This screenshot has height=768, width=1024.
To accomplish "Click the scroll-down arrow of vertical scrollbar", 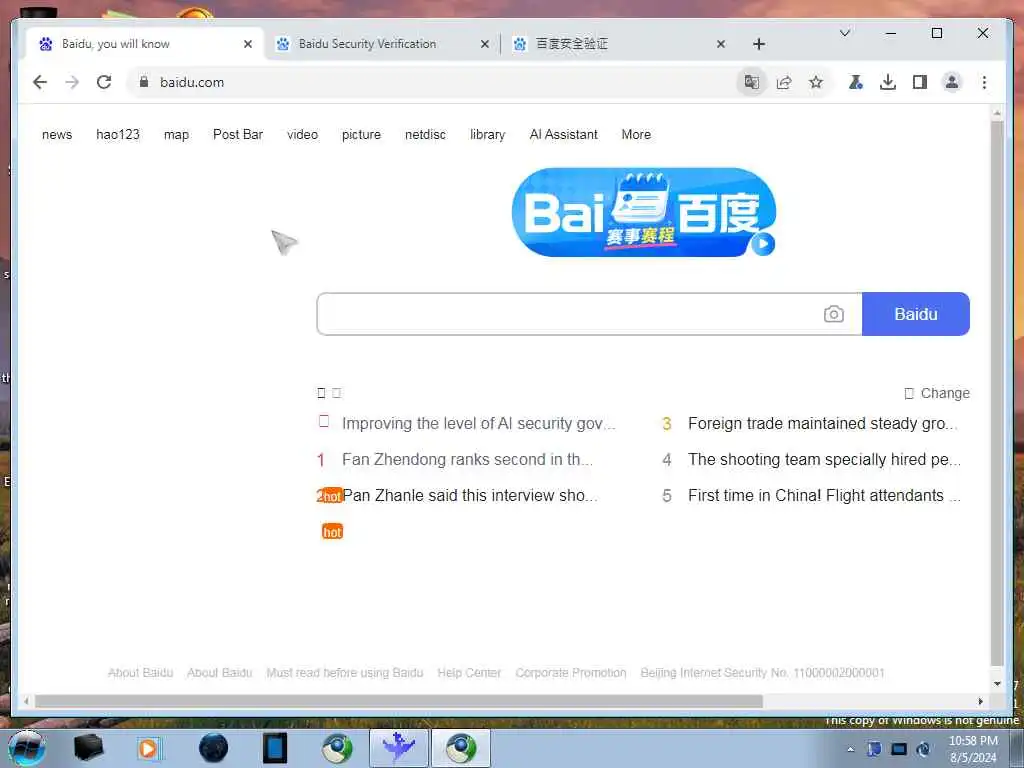I will [997, 684].
